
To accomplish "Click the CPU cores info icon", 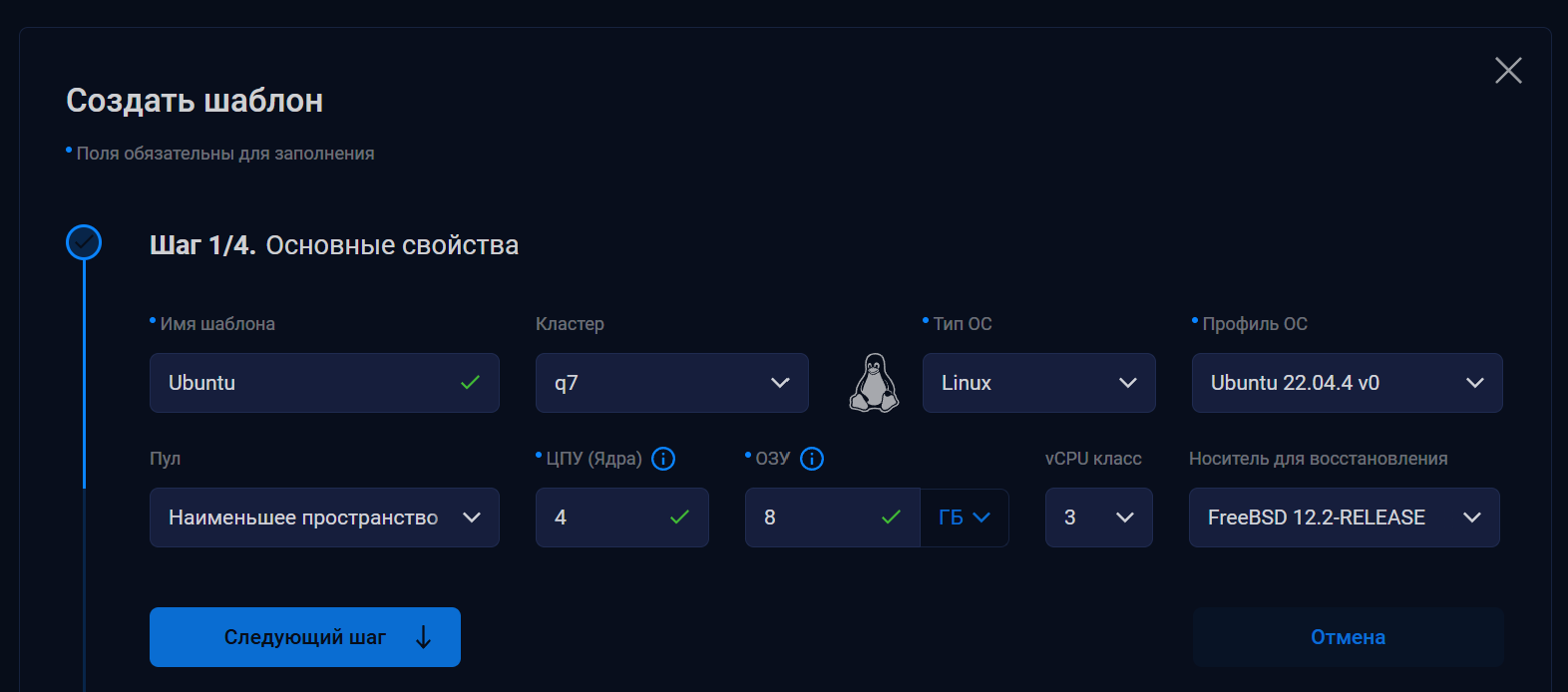I will pos(663,459).
